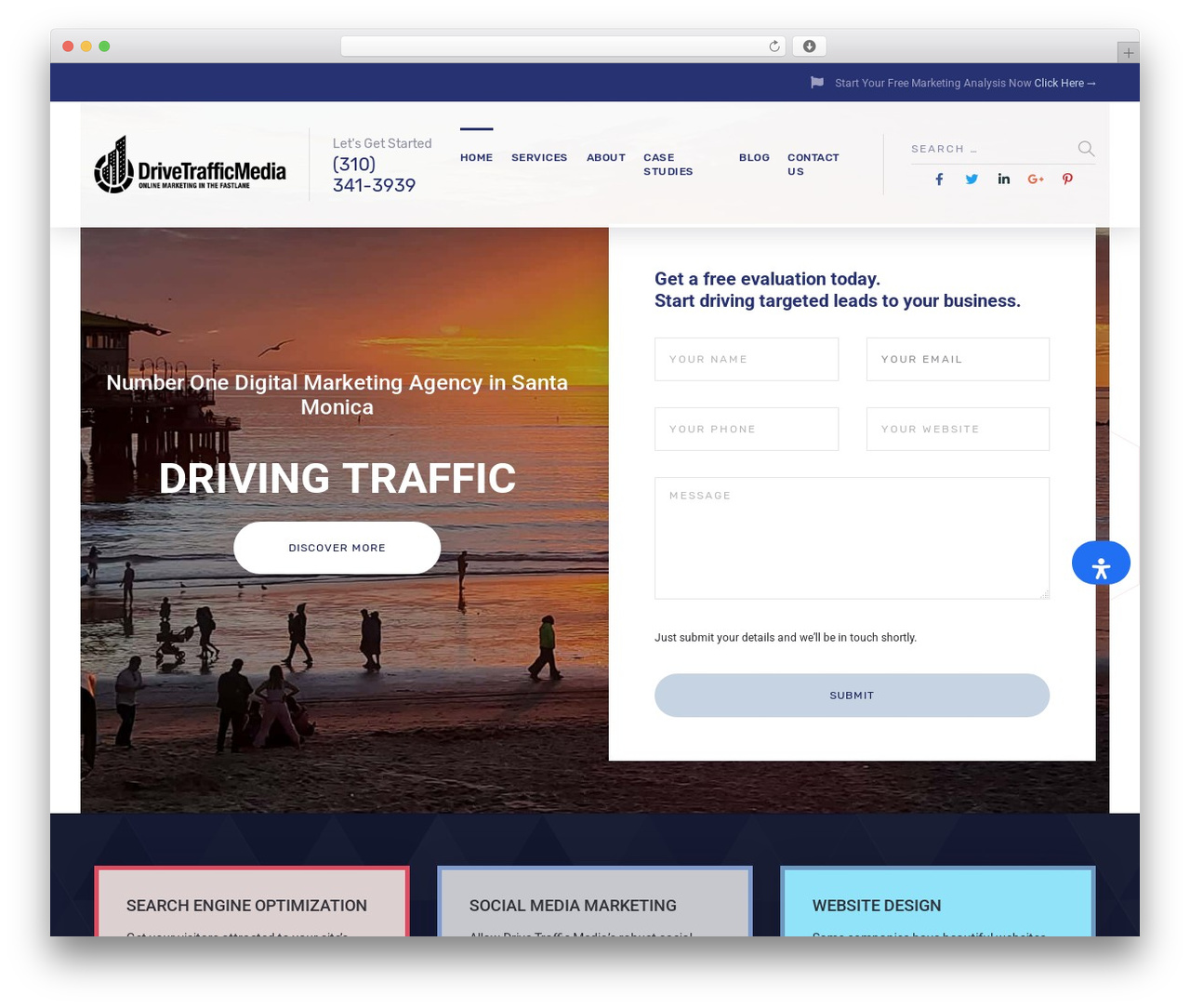Click the Discover More button
Screen dimensions: 1190x1008
tap(337, 548)
